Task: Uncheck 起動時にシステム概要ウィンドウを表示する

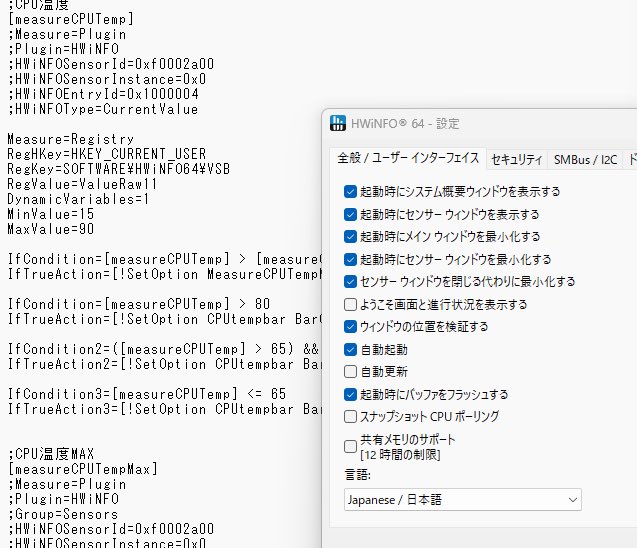Action: coord(350,191)
